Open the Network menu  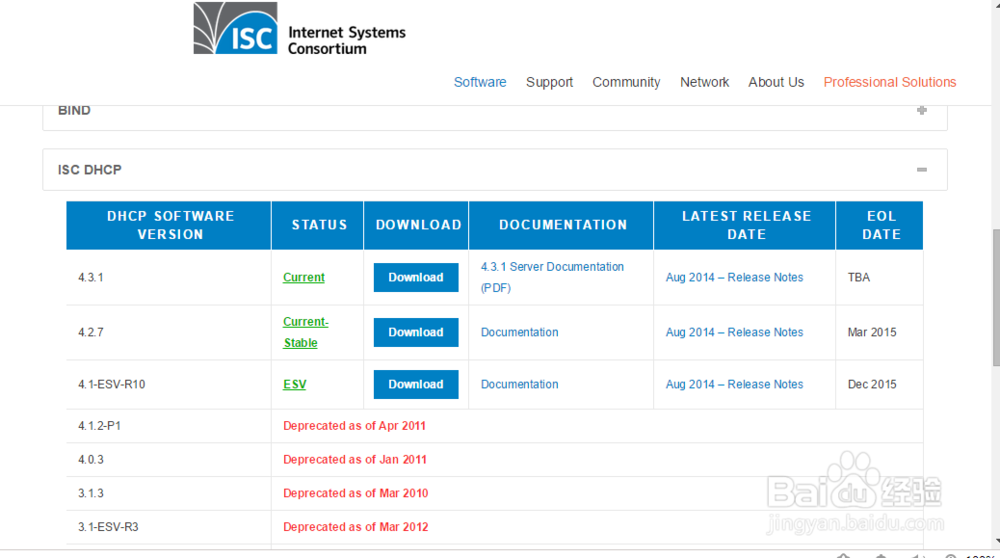click(x=704, y=82)
